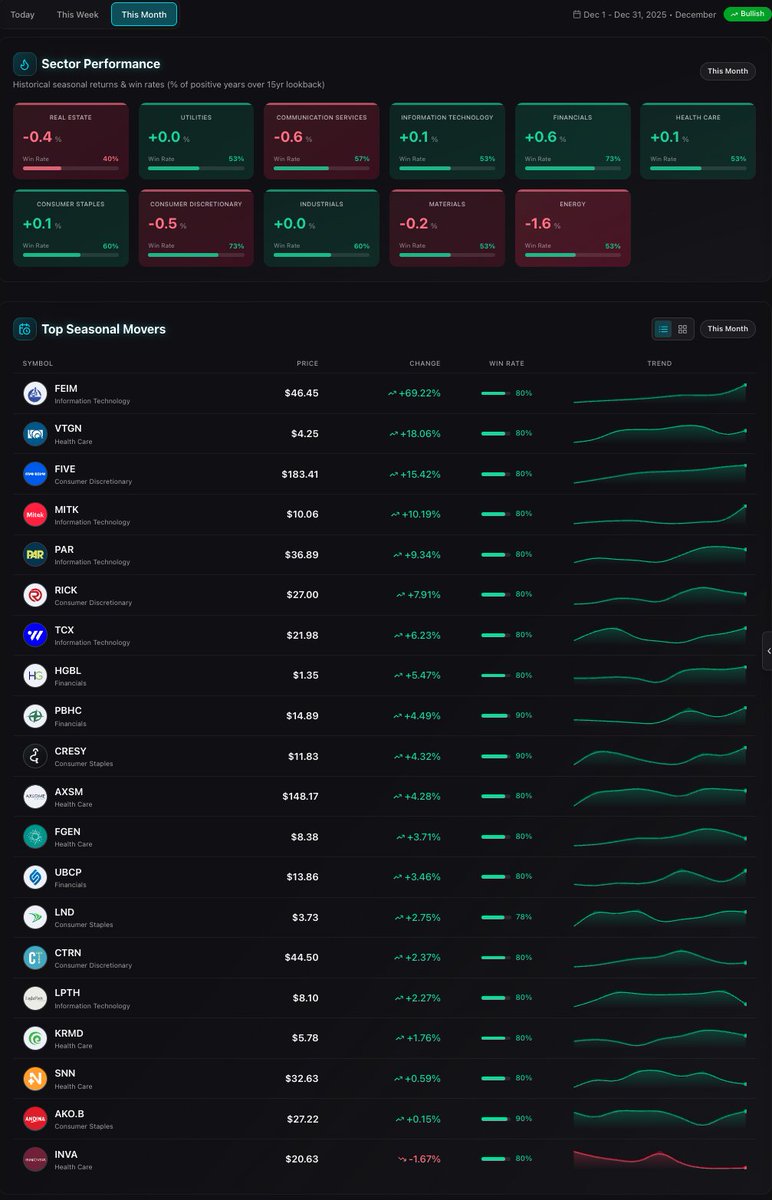Click the UBCP company logo icon
Screen dimensions: 772x1200
(35, 878)
